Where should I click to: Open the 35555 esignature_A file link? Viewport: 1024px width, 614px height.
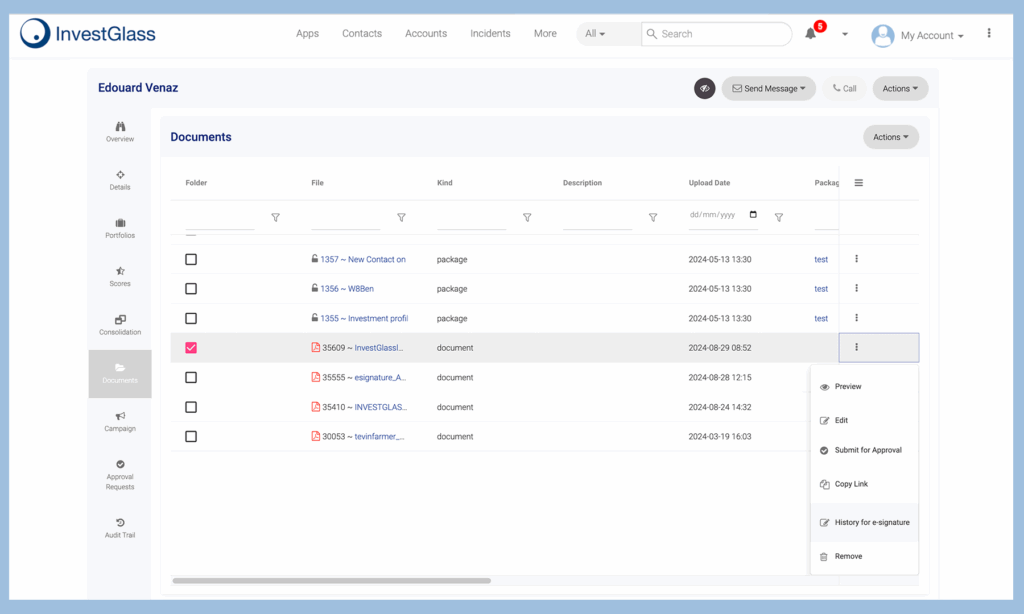[380, 378]
